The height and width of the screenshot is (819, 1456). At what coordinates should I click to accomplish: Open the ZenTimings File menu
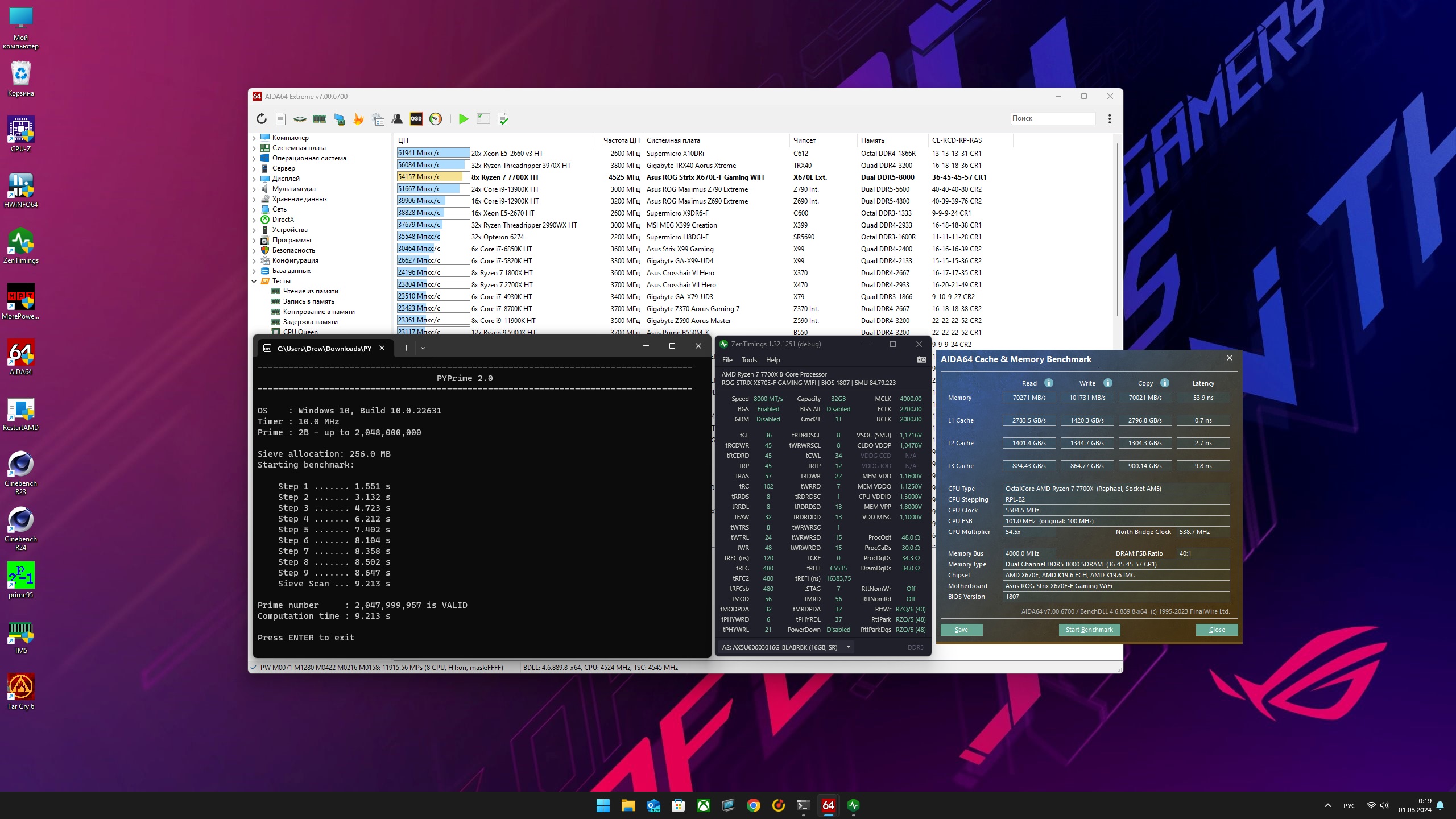click(x=727, y=360)
